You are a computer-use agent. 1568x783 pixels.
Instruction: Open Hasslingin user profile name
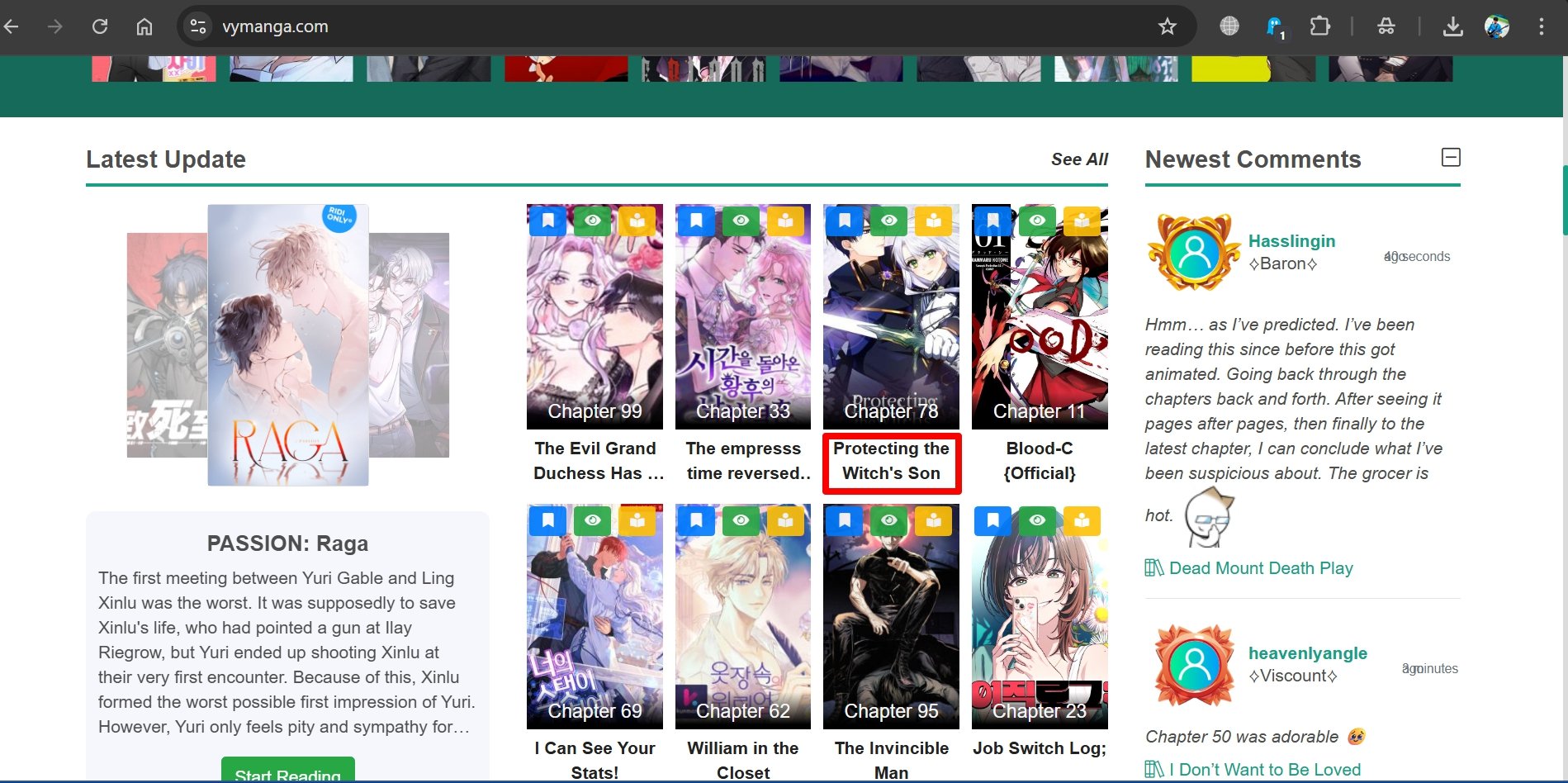[1291, 241]
